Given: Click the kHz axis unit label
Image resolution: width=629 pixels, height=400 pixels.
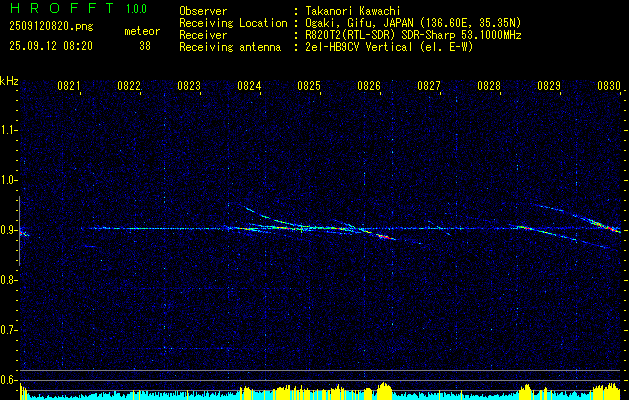Looking at the screenshot, I should pos(9,81).
